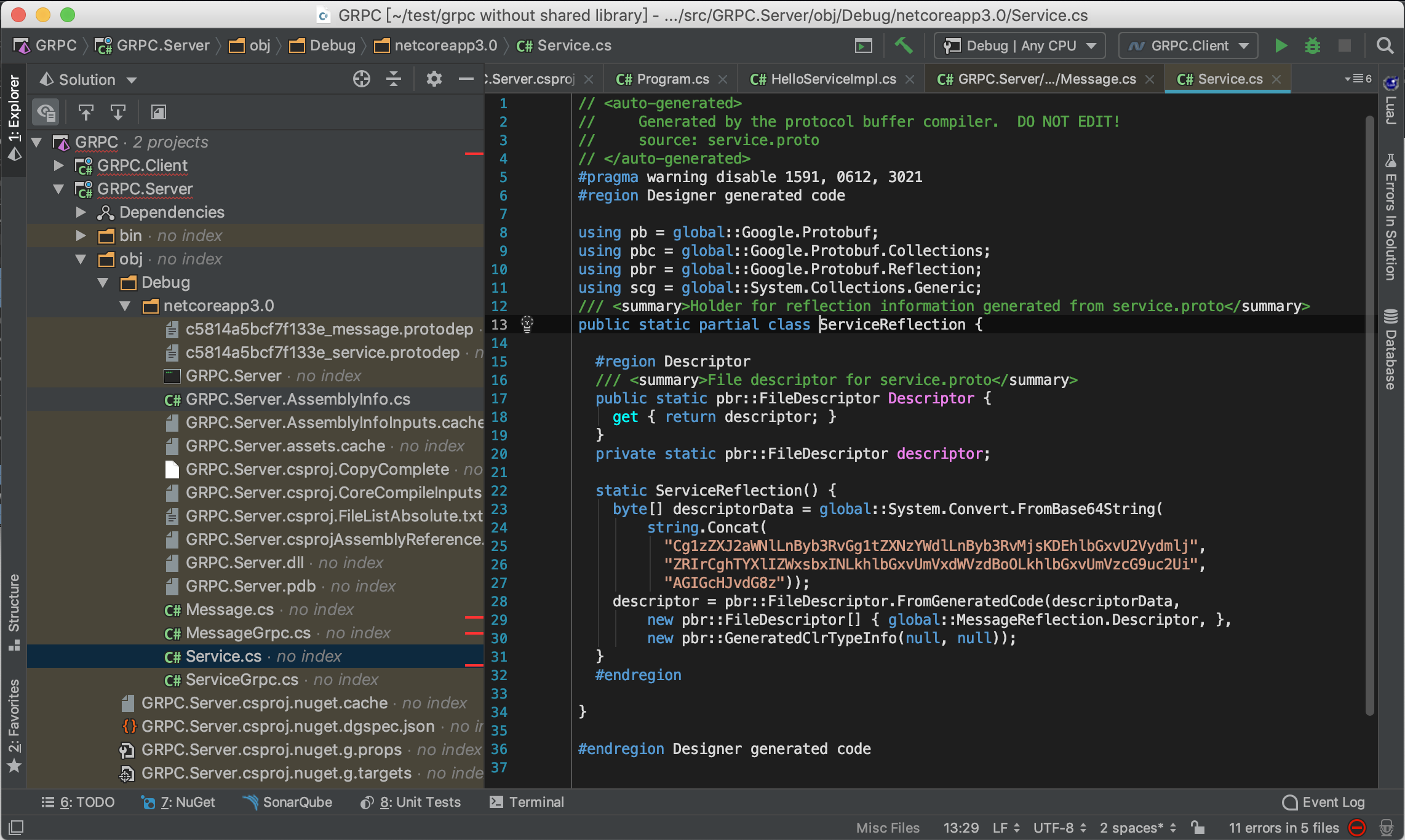Viewport: 1405px width, 840px height.
Task: Collapse the netcoreapp3.0 folder
Action: pos(125,306)
